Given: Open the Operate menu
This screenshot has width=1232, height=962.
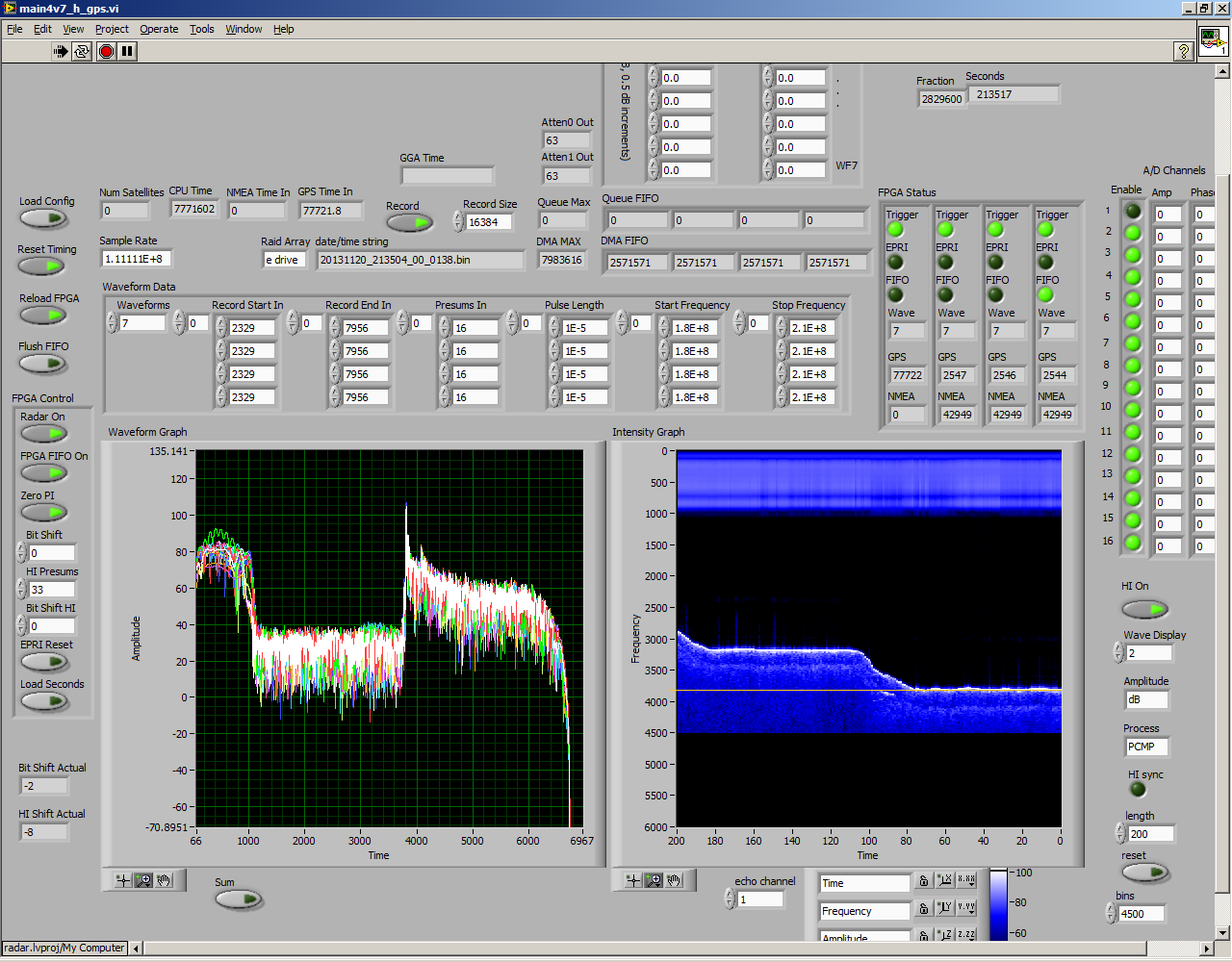Looking at the screenshot, I should 159,29.
